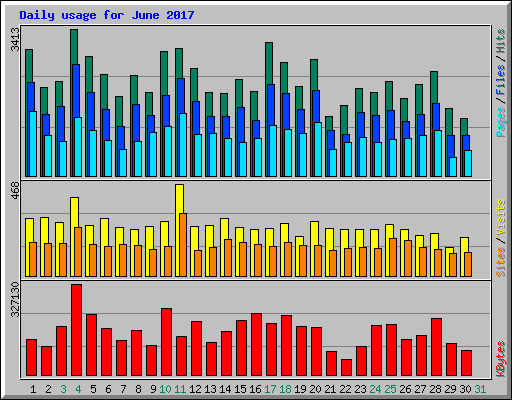Screen dimensions: 512x400
Task: Click the orange Sites bar for day 25
Action: 393,257
